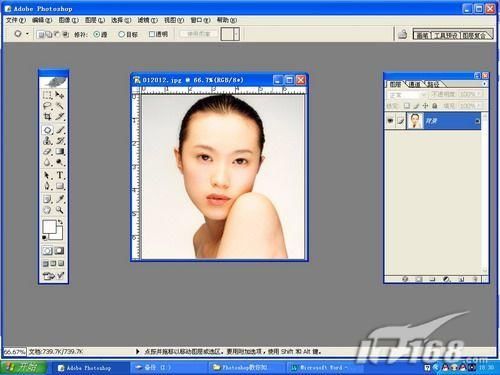The height and width of the screenshot is (375, 500).
Task: Open the layer opacity dropdown
Action: pyautogui.click(x=479, y=95)
